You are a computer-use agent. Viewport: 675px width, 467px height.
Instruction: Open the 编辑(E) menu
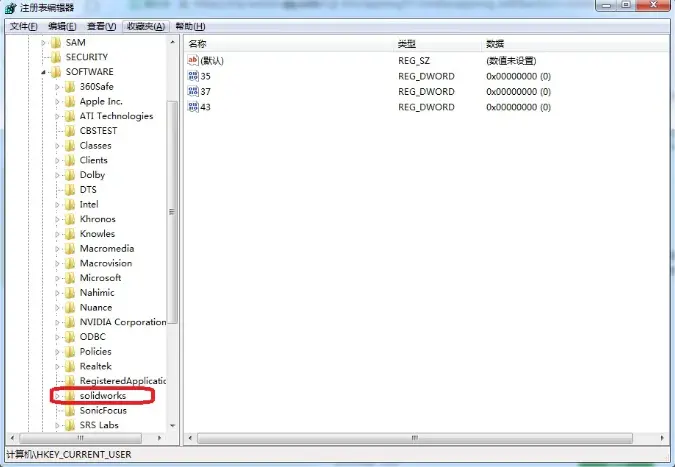pyautogui.click(x=62, y=26)
